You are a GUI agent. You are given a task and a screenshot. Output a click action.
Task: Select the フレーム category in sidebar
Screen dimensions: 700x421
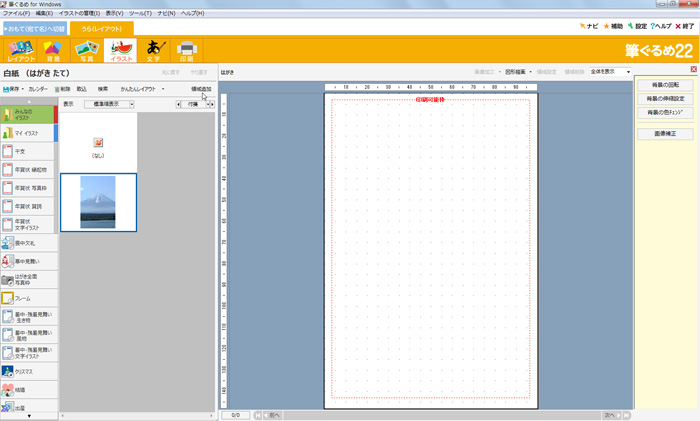click(28, 298)
